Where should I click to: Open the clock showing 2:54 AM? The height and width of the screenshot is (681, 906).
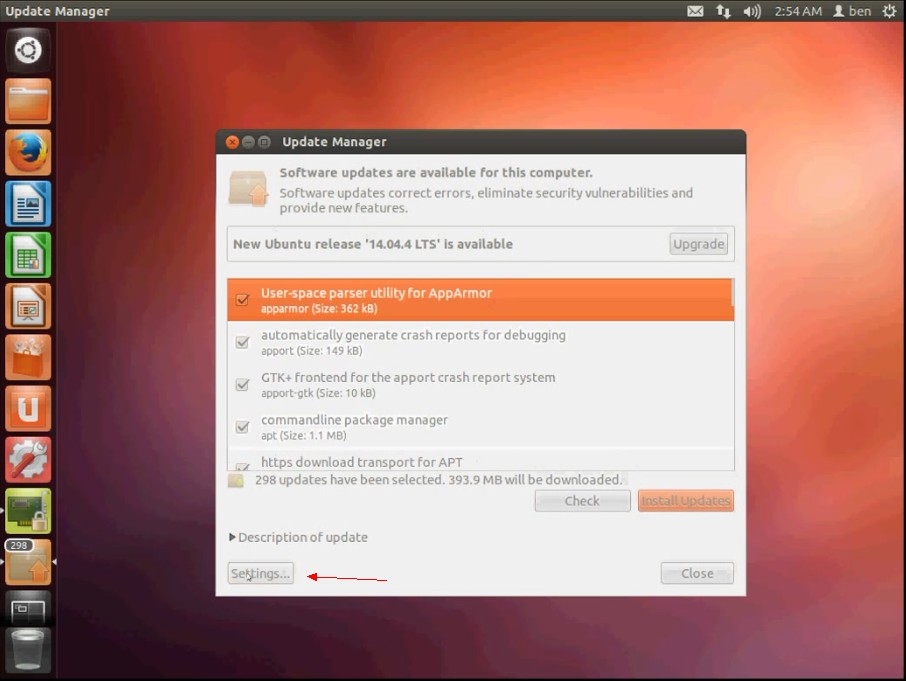pyautogui.click(x=798, y=11)
